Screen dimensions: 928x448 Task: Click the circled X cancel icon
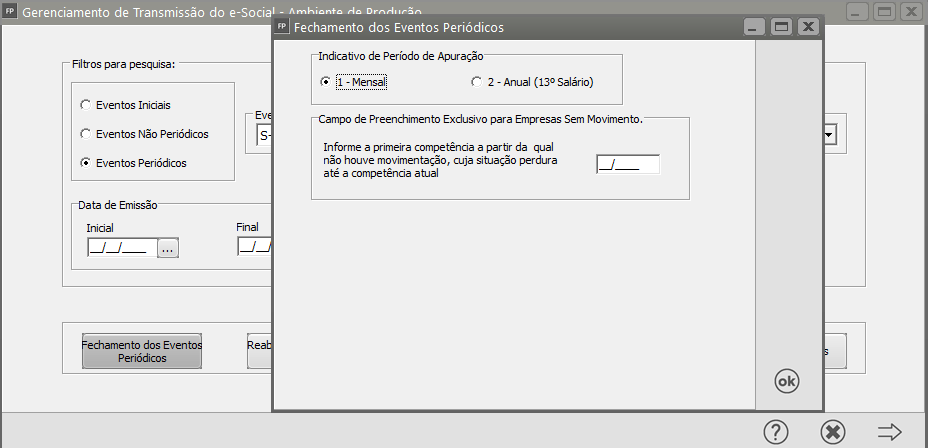832,431
